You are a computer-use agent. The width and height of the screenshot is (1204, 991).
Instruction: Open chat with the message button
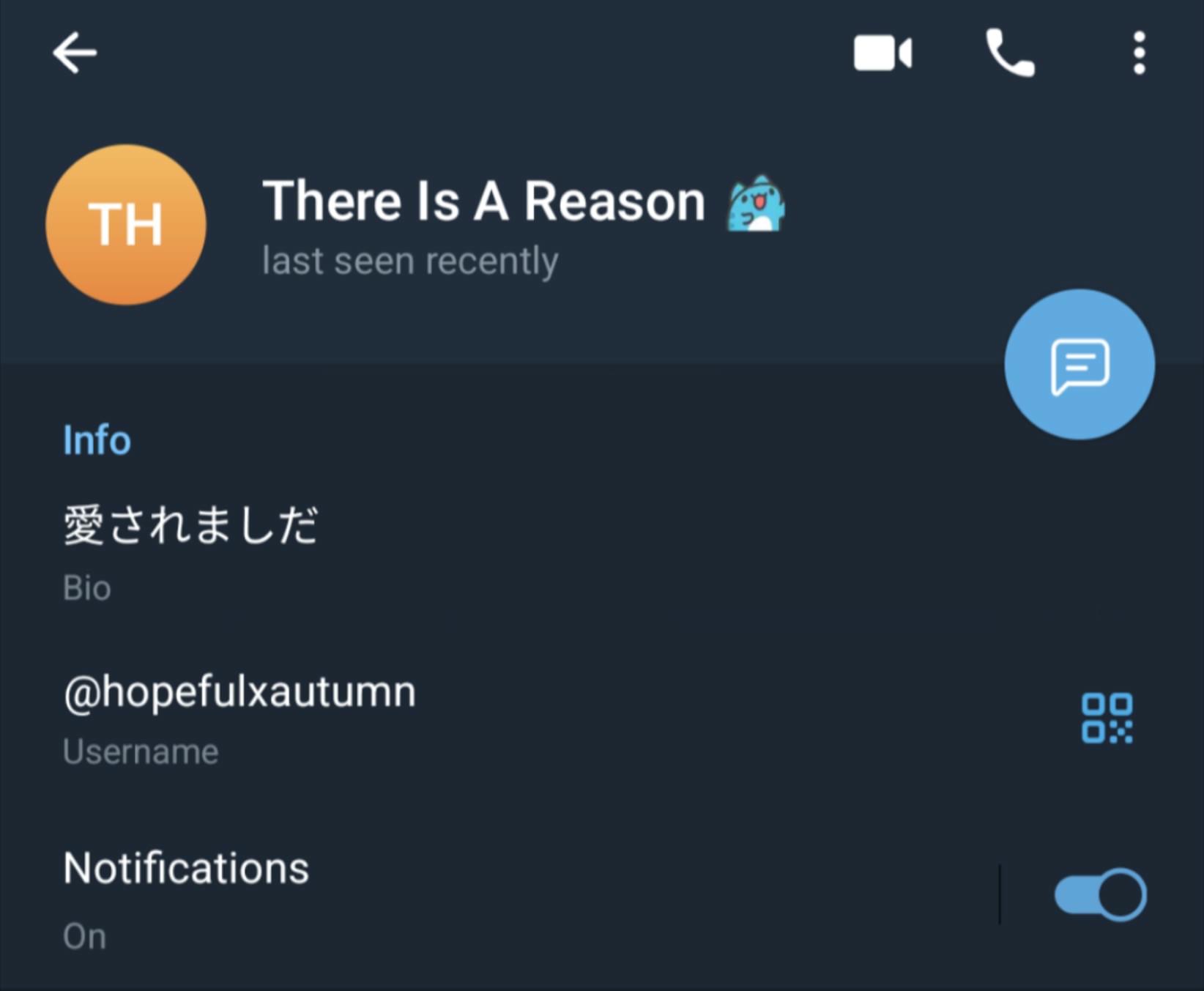click(1079, 365)
